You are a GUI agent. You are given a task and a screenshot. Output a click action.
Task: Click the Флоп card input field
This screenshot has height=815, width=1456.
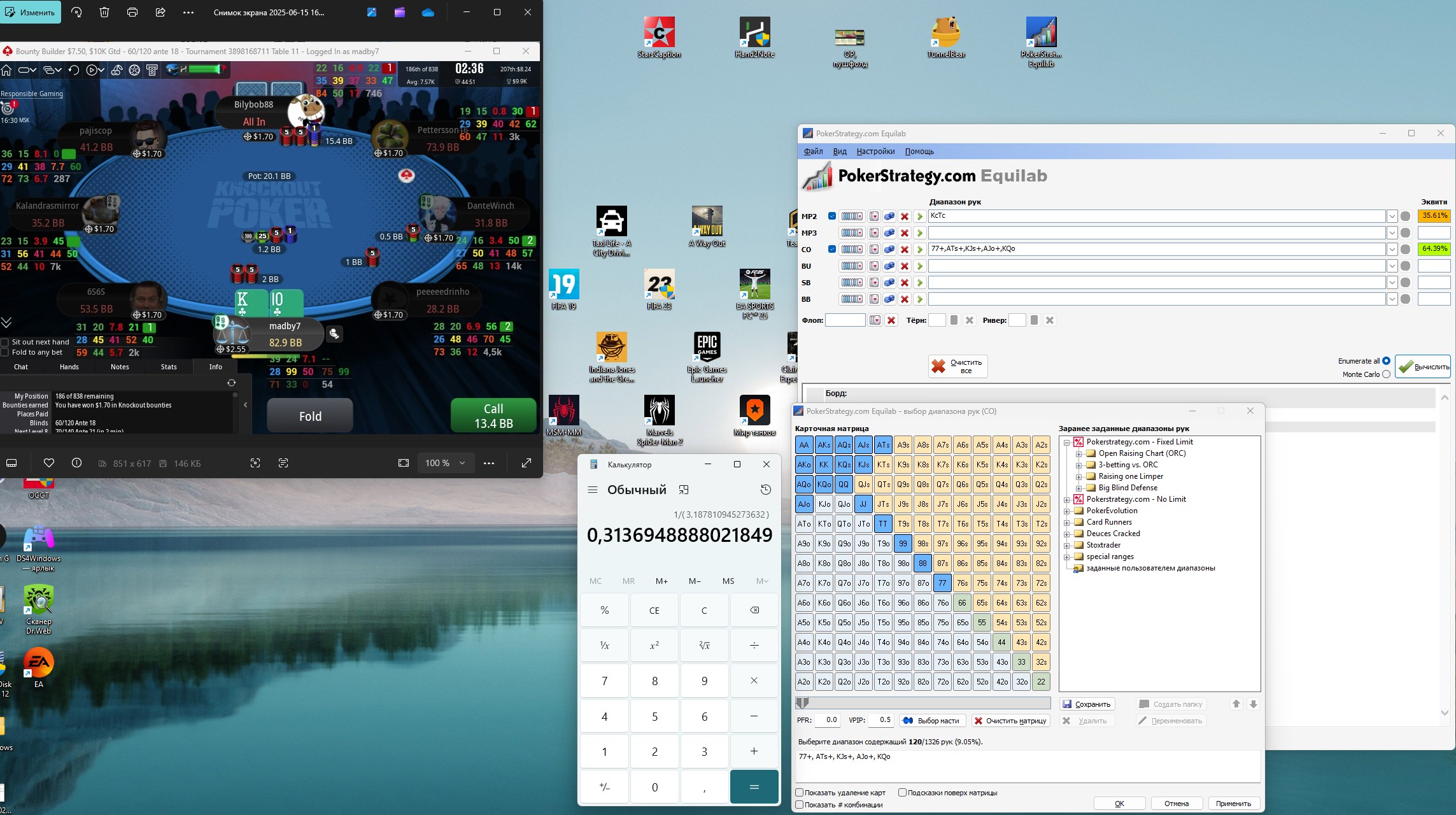coord(845,320)
